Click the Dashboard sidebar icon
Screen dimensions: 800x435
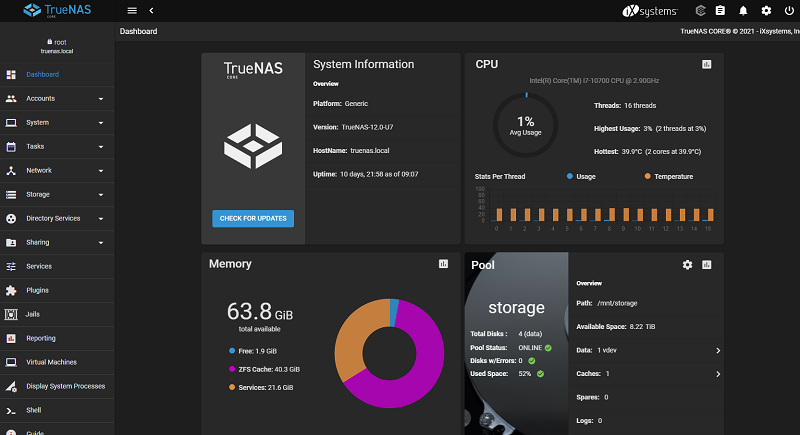tap(11, 74)
